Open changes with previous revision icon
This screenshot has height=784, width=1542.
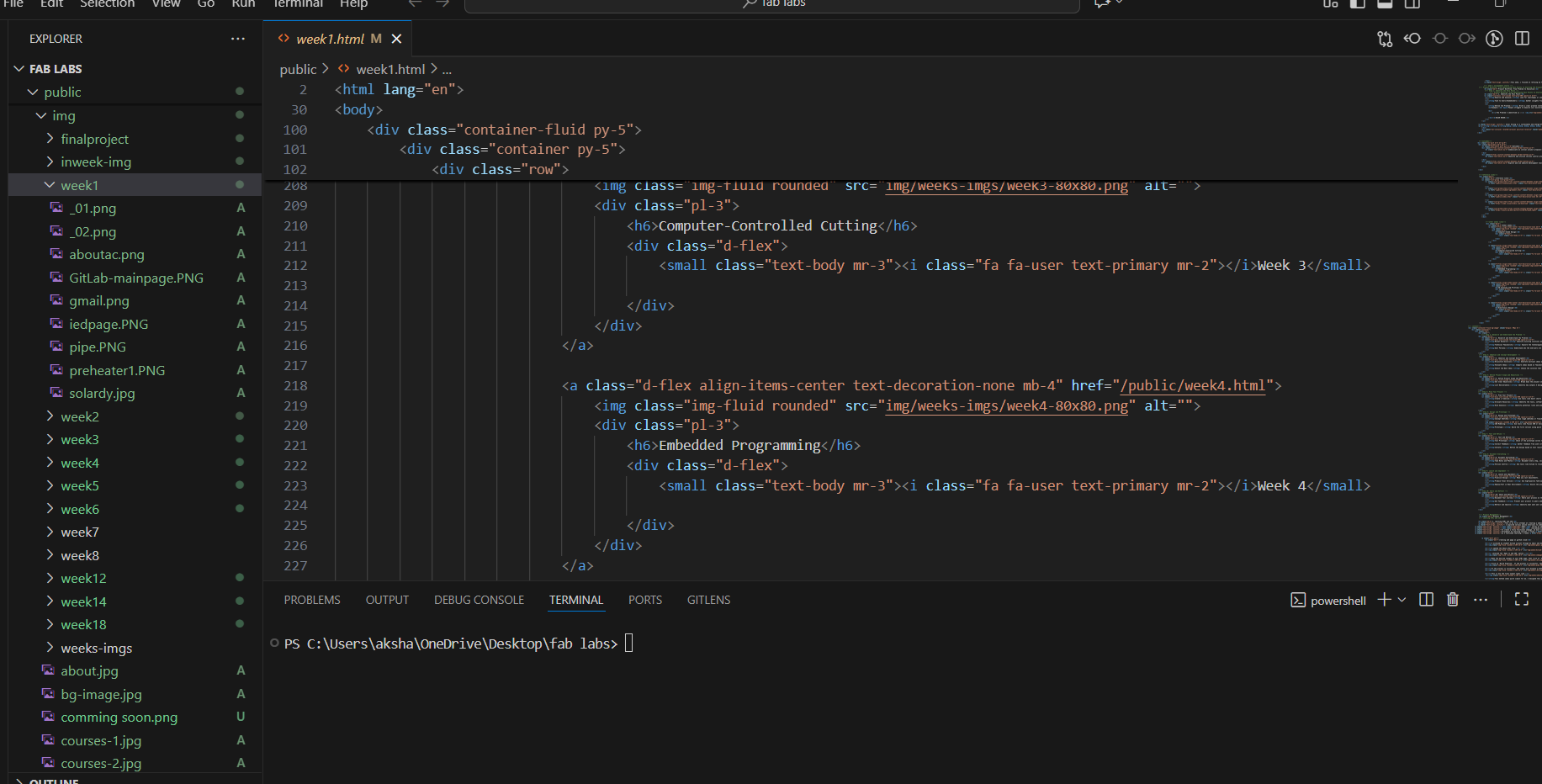point(1412,39)
